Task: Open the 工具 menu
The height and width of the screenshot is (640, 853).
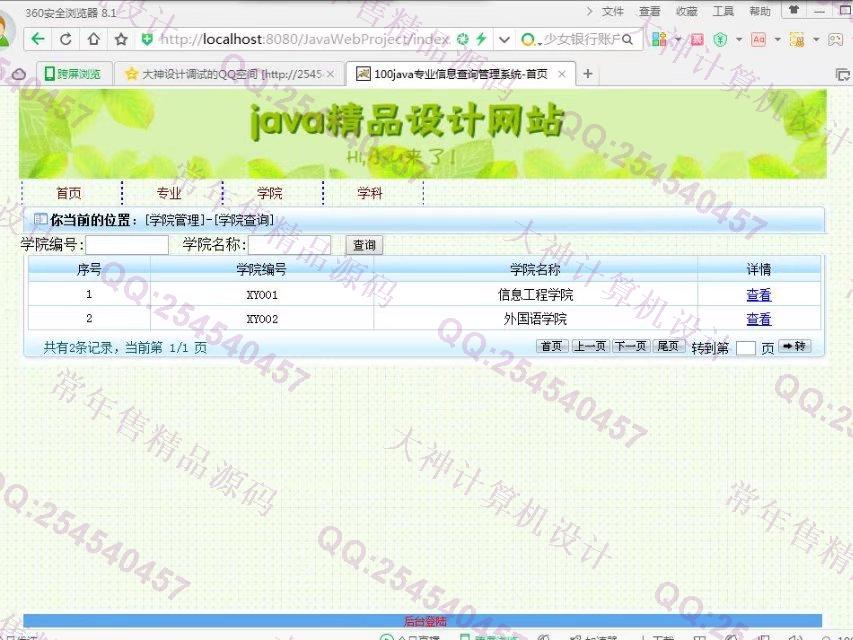Action: coord(723,11)
